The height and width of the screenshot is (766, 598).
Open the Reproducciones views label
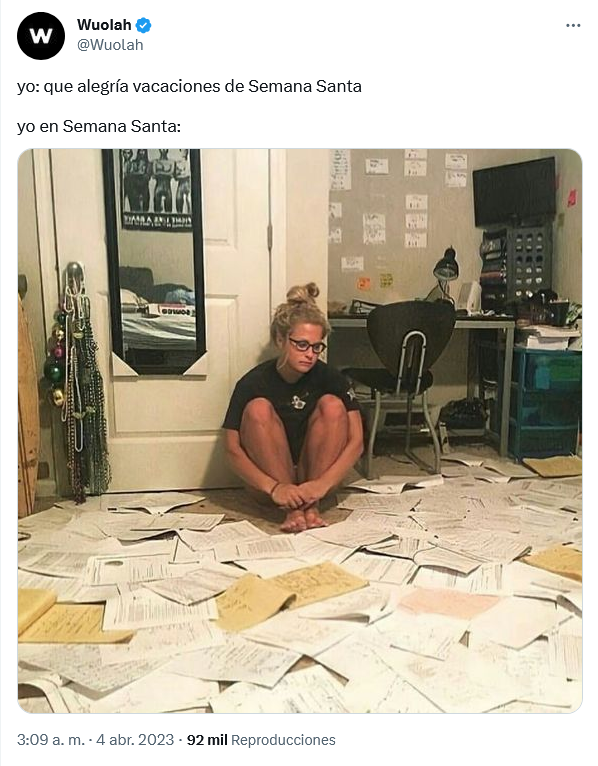pyautogui.click(x=283, y=740)
